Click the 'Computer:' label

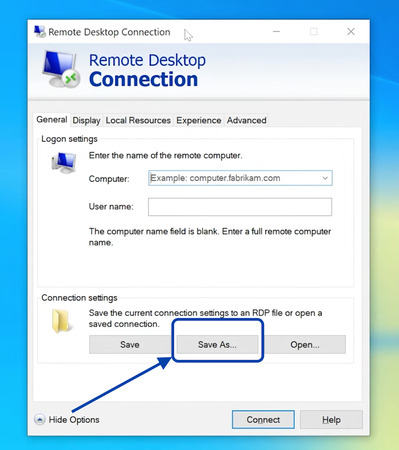(109, 179)
